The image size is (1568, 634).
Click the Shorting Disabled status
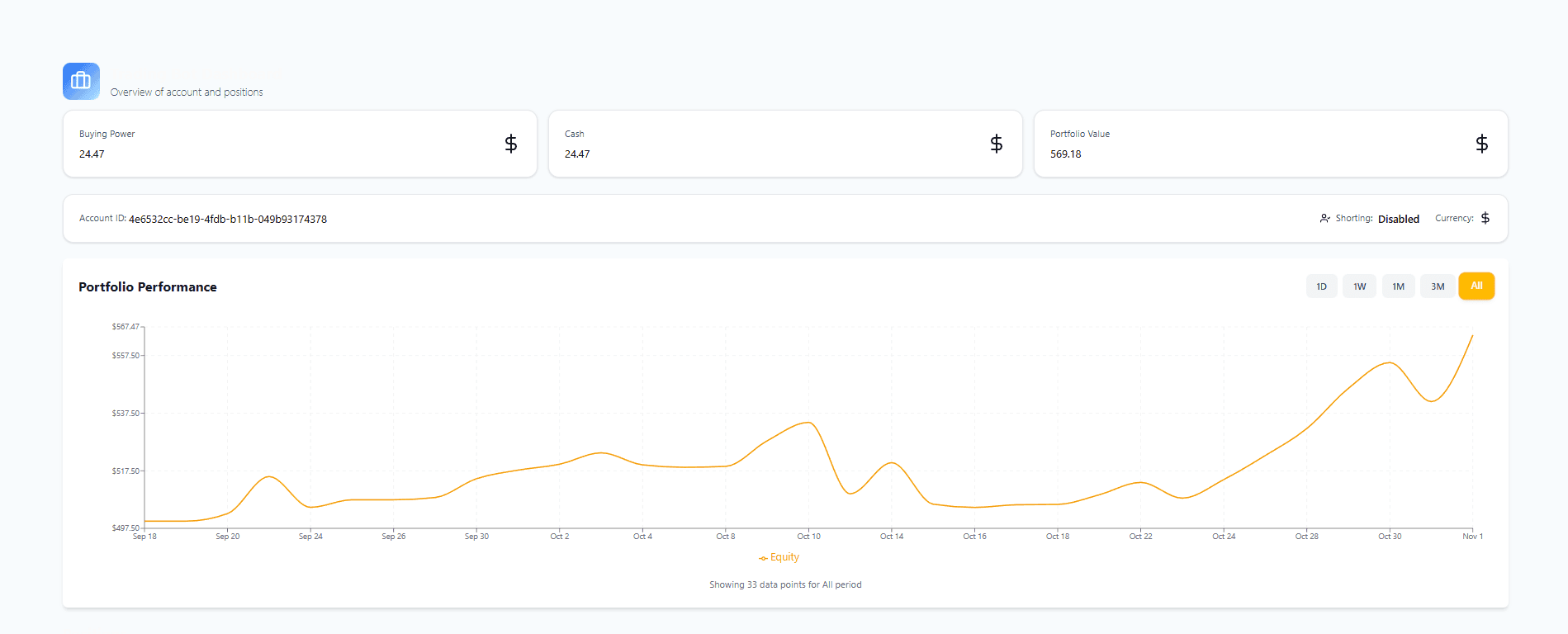pos(1398,219)
